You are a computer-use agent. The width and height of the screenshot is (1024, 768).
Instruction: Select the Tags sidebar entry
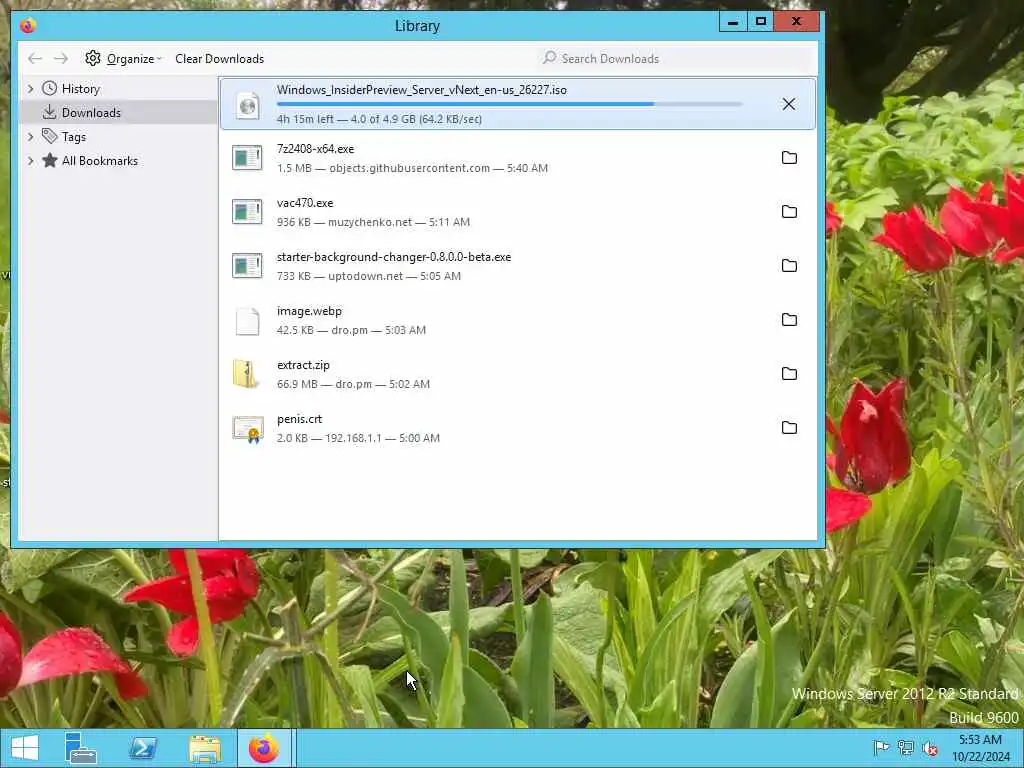tap(119, 136)
